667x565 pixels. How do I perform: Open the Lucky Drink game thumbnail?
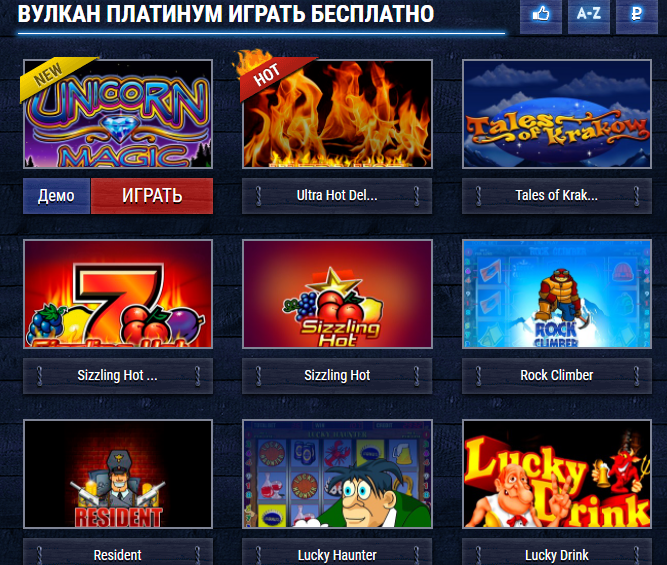tap(557, 474)
